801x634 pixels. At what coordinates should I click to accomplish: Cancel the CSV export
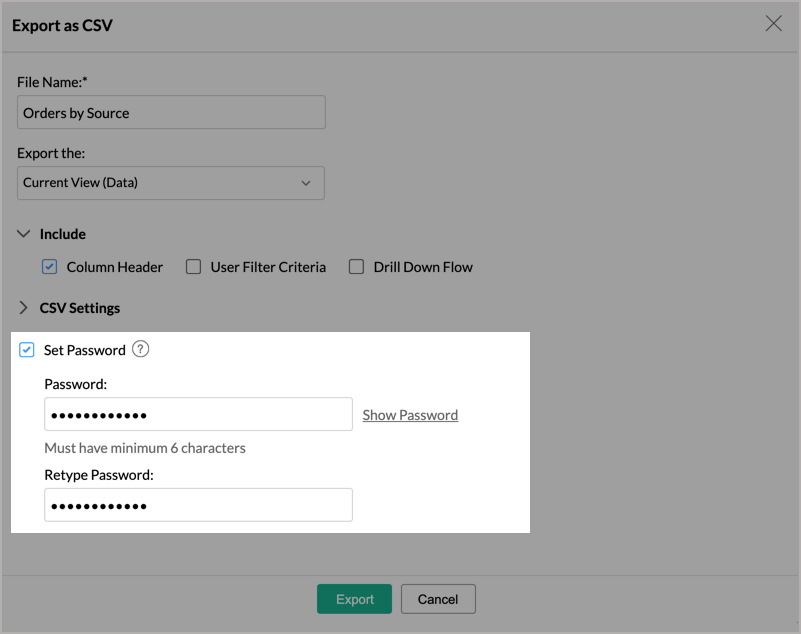438,599
